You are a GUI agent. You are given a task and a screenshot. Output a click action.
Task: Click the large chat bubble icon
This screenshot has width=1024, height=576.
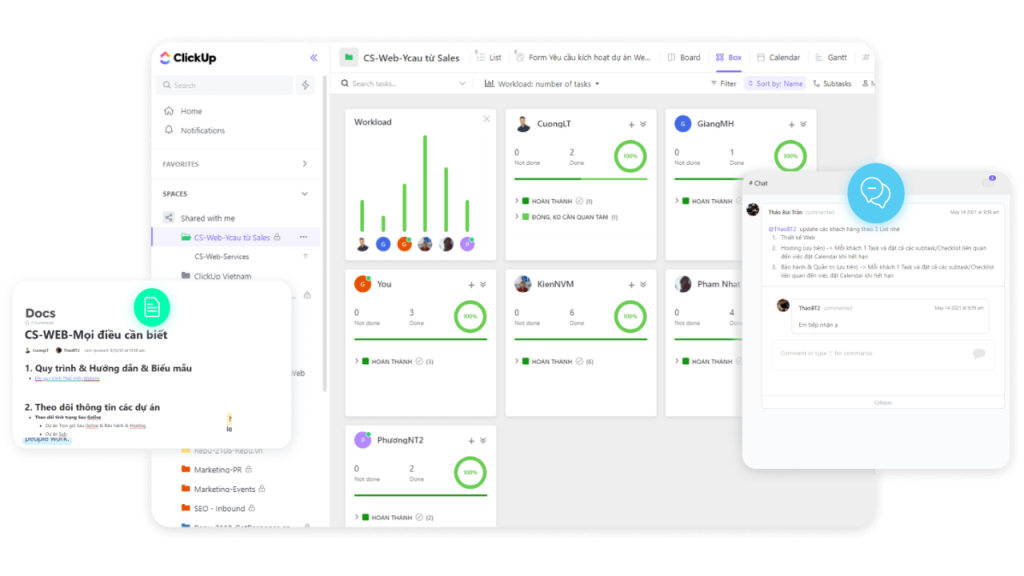876,193
